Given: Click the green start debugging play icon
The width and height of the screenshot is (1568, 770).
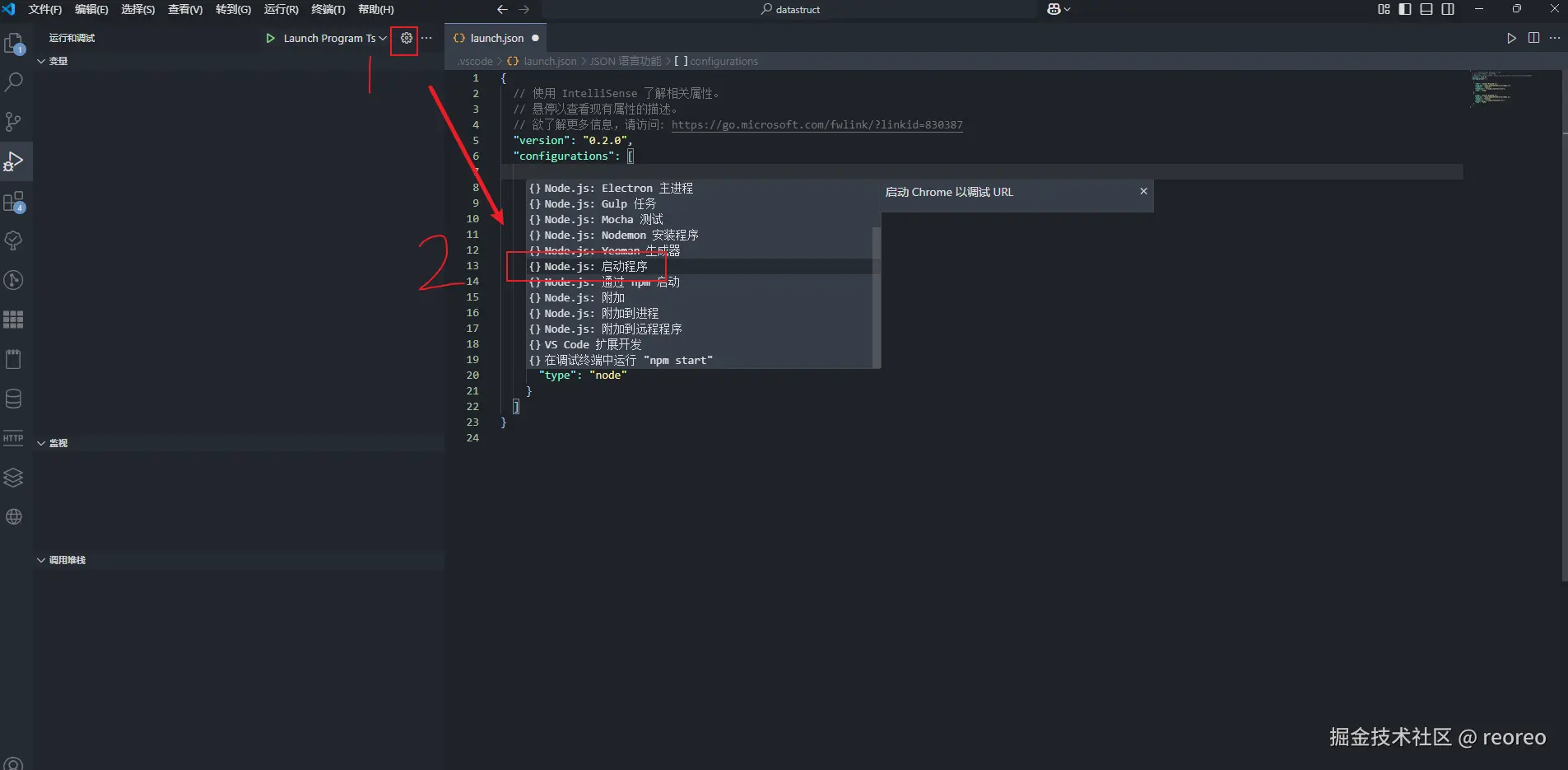Looking at the screenshot, I should click(x=270, y=38).
